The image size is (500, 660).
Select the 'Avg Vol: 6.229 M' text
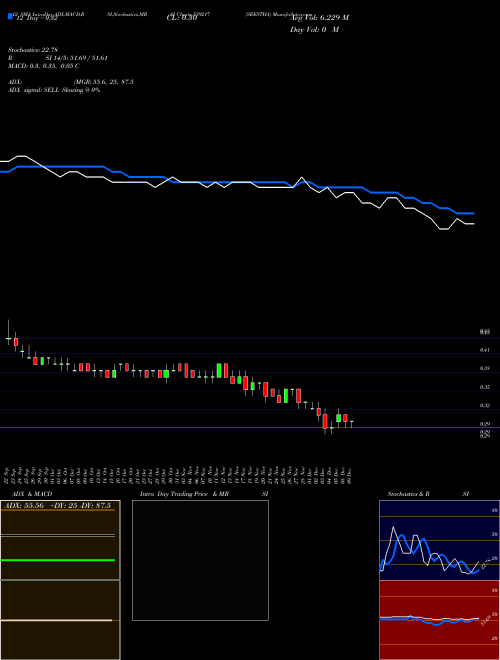(319, 18)
